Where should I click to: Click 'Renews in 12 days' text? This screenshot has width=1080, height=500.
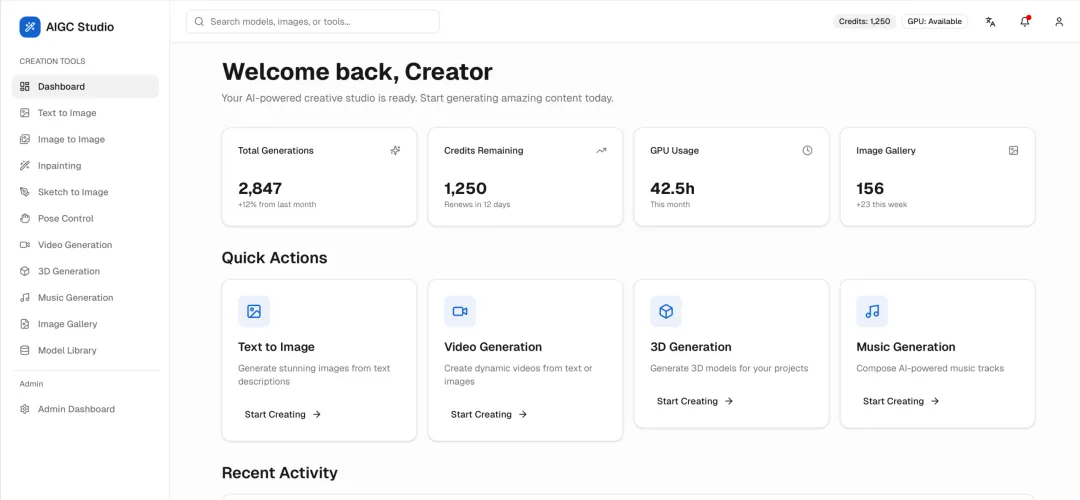tap(477, 205)
